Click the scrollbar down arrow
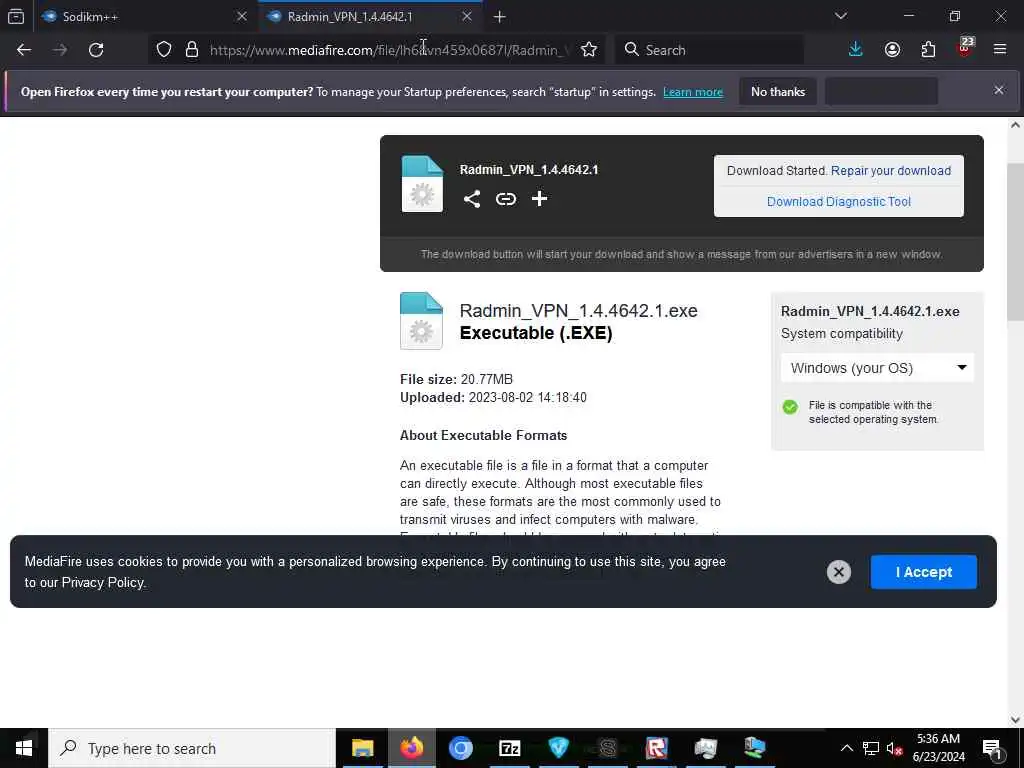Image resolution: width=1024 pixels, height=768 pixels. click(1015, 720)
